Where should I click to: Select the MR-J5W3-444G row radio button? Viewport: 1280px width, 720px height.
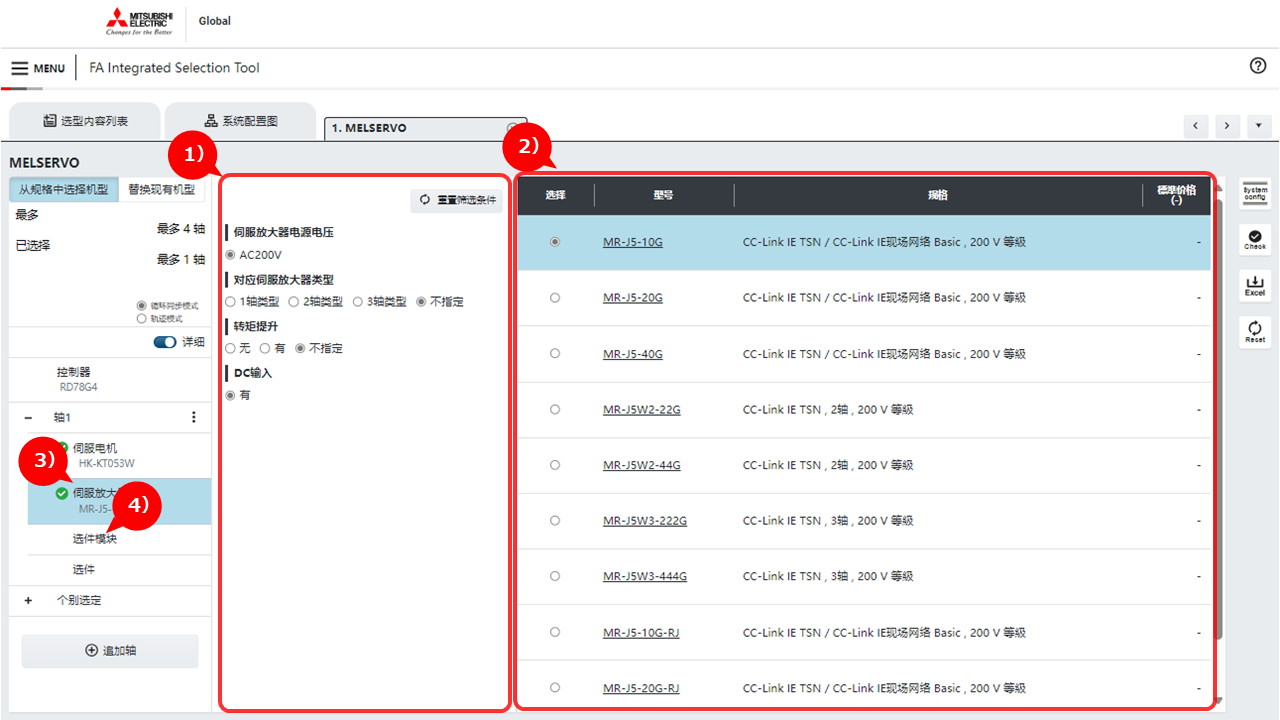tap(555, 576)
